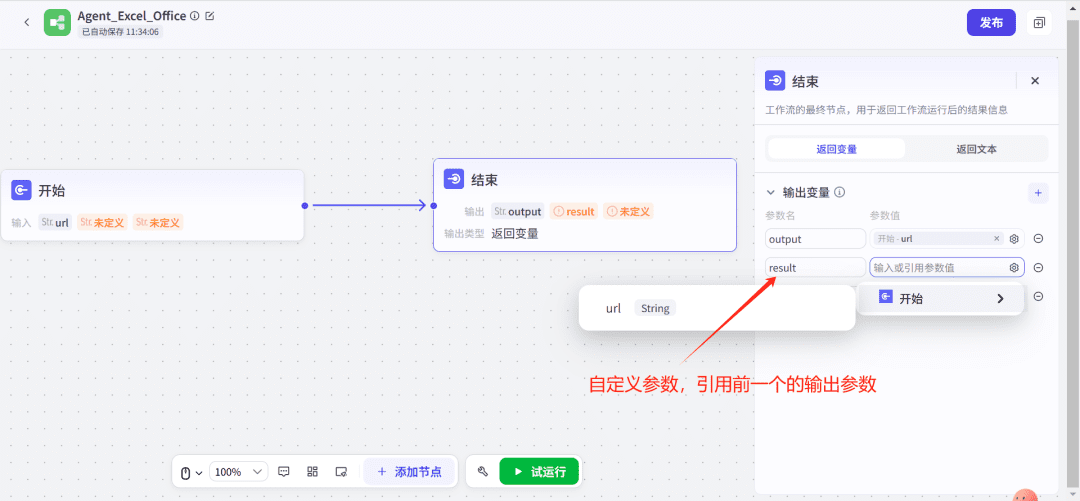
Task: Click the duplicate icon beside the 发布 button
Action: (1039, 22)
